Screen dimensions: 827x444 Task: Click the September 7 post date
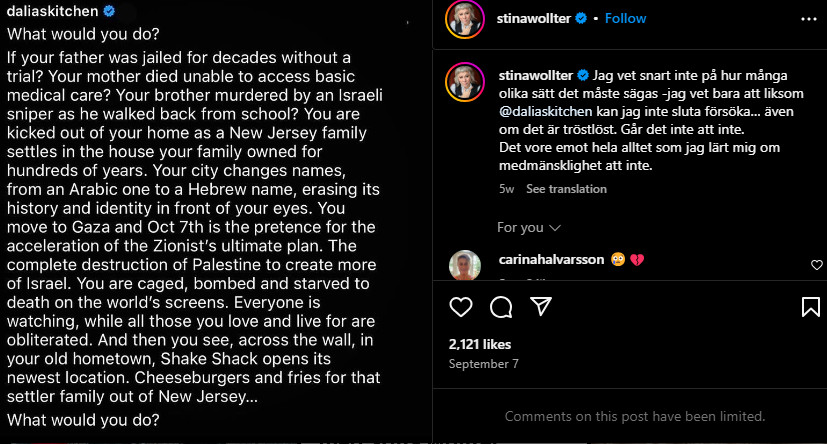click(484, 364)
